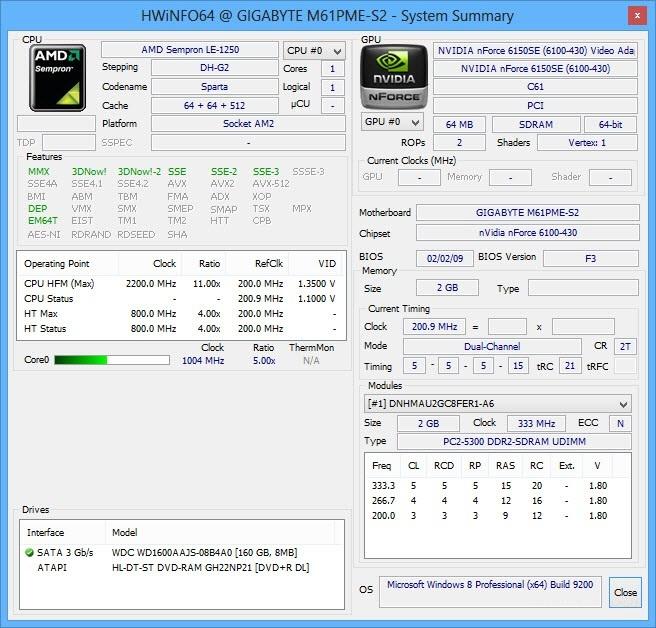656x628 pixels.
Task: Click the Dual-Channel mode field
Action: click(x=492, y=346)
